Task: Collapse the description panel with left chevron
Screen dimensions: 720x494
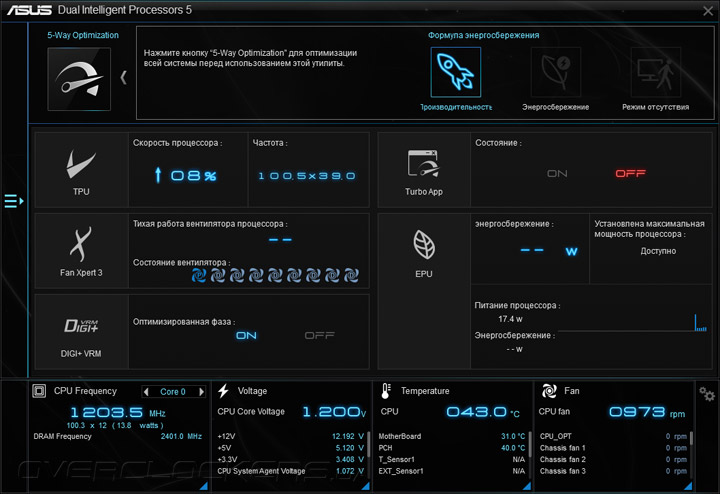Action: click(124, 77)
